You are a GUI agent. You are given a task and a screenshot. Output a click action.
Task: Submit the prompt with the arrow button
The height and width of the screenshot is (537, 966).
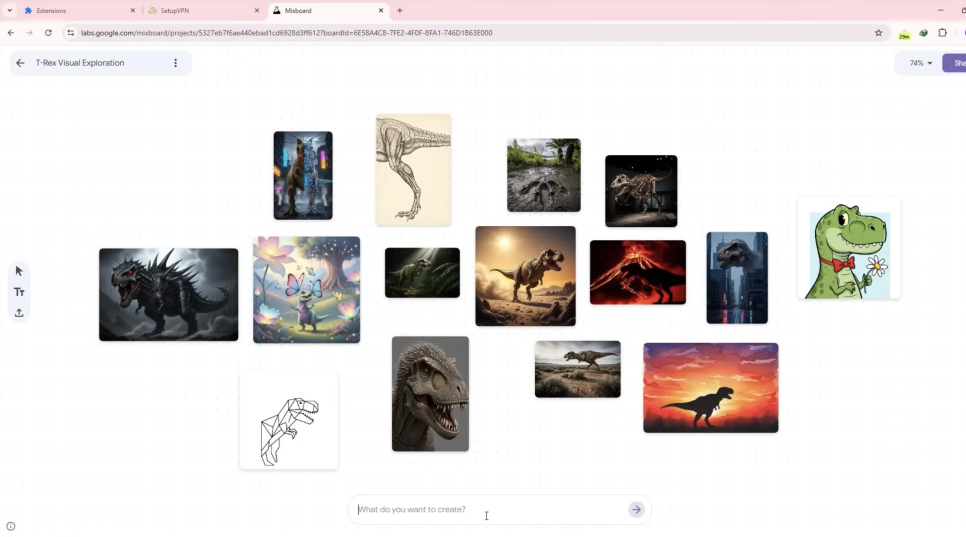click(636, 509)
